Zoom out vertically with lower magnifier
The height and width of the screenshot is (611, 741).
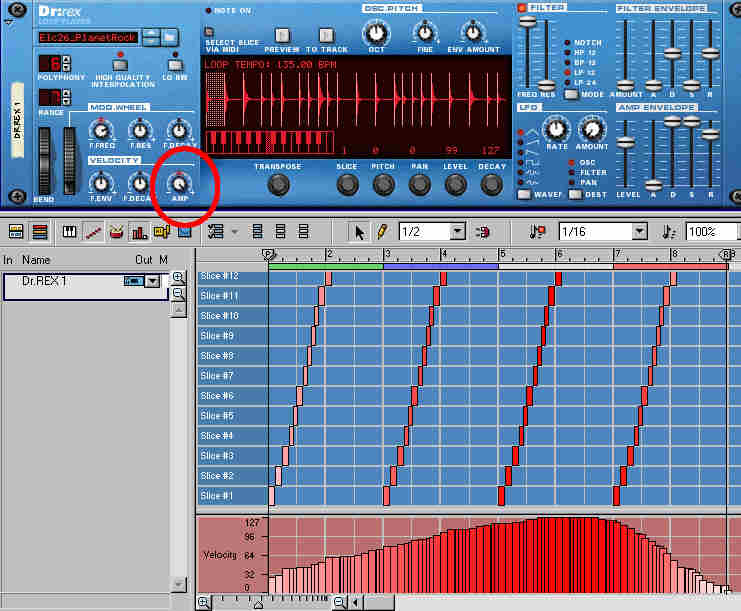179,294
